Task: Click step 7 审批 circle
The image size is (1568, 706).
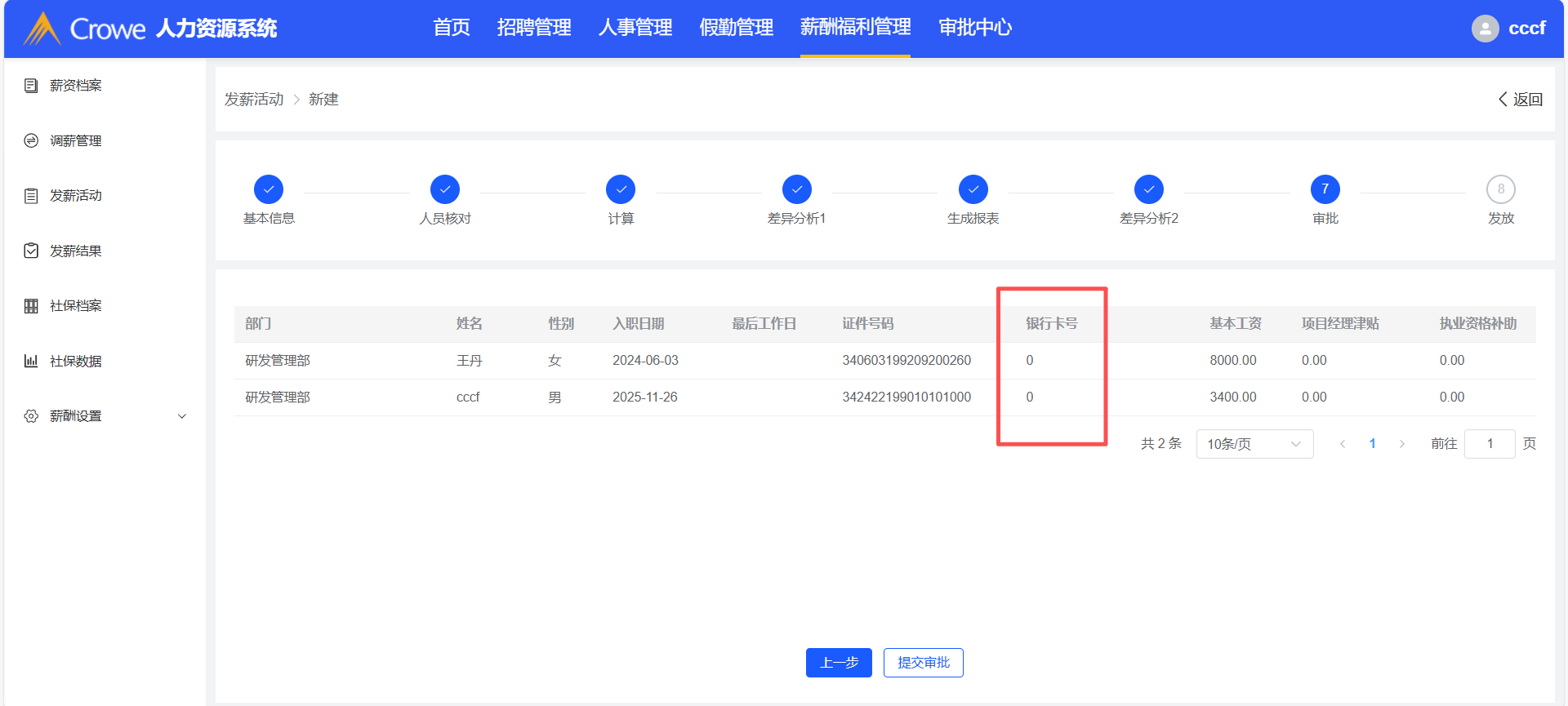Action: (x=1325, y=189)
